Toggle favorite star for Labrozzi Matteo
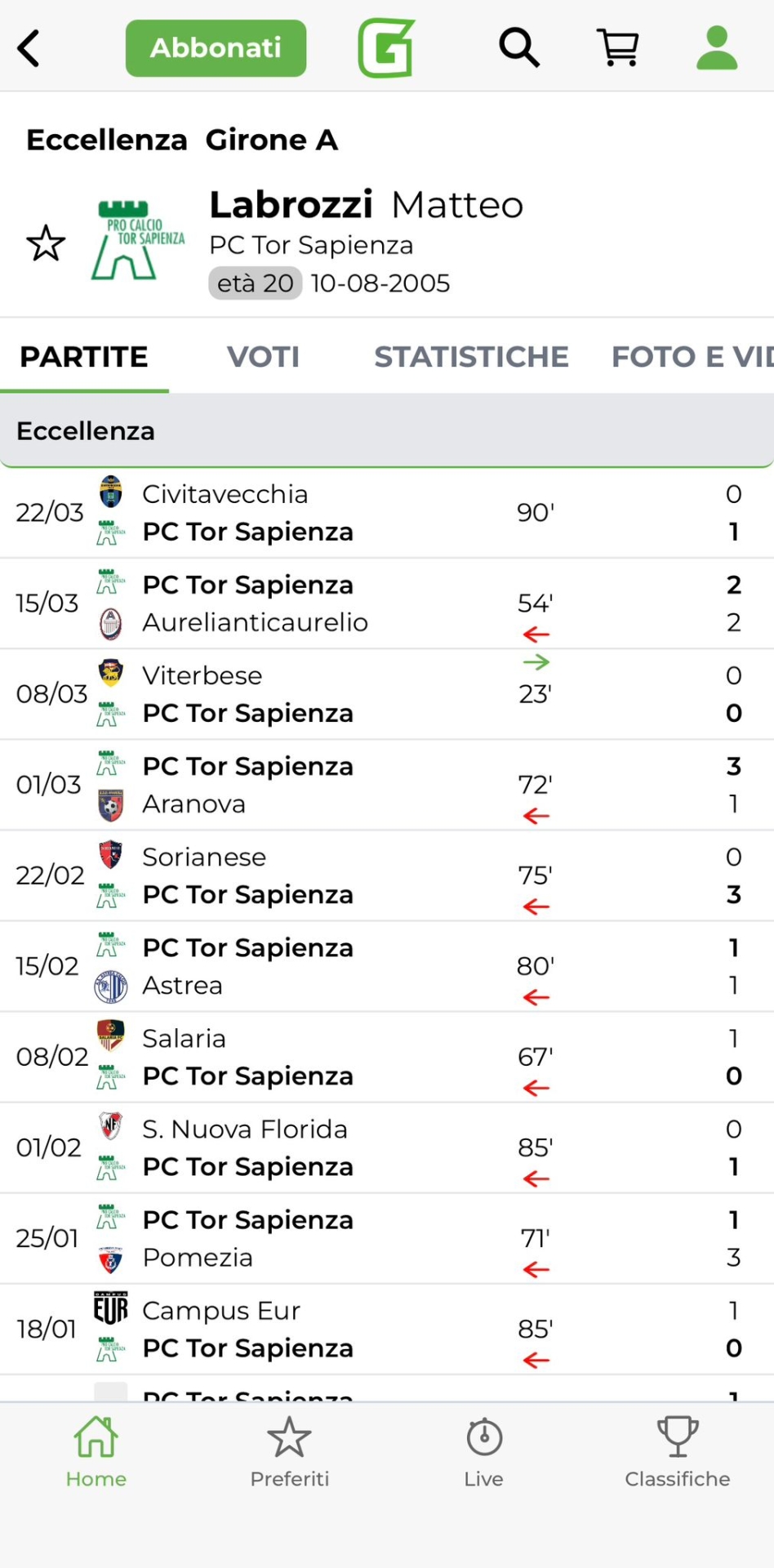The width and height of the screenshot is (774, 1568). (x=46, y=243)
